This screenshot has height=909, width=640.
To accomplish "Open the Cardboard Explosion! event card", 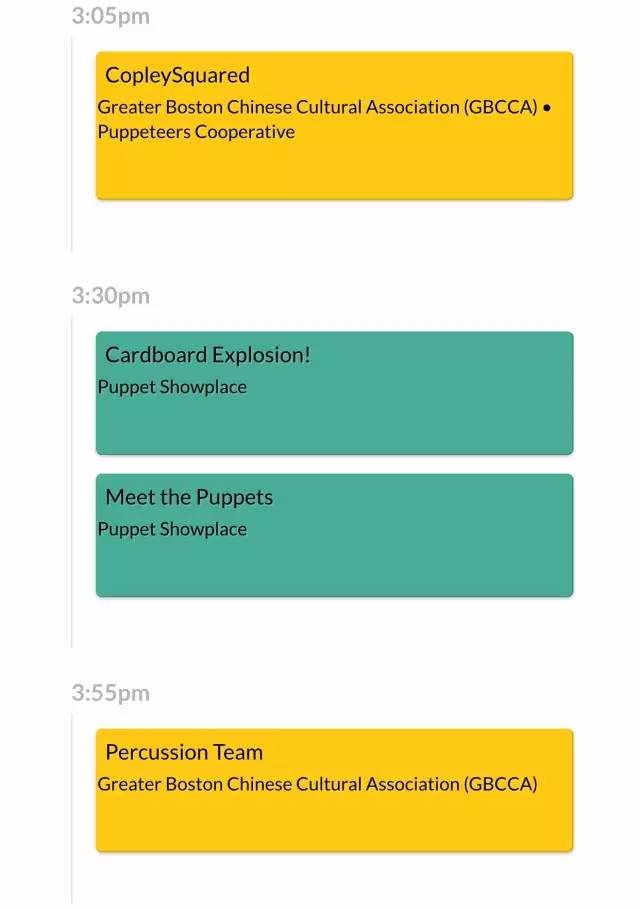I will (334, 393).
